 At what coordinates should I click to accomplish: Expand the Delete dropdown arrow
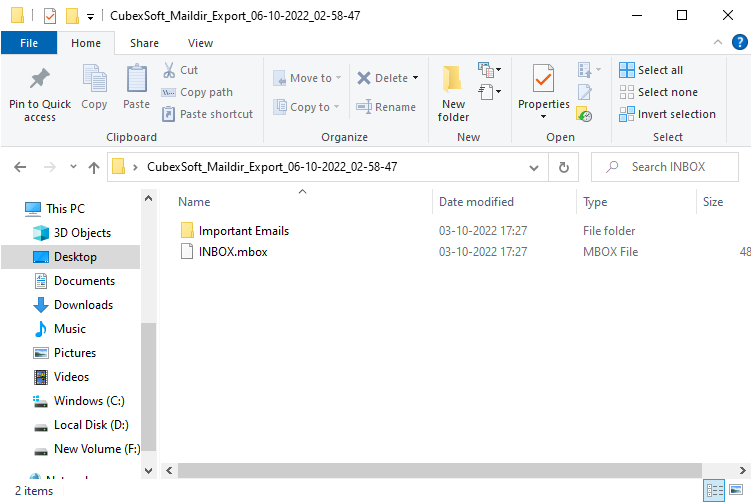coord(415,78)
